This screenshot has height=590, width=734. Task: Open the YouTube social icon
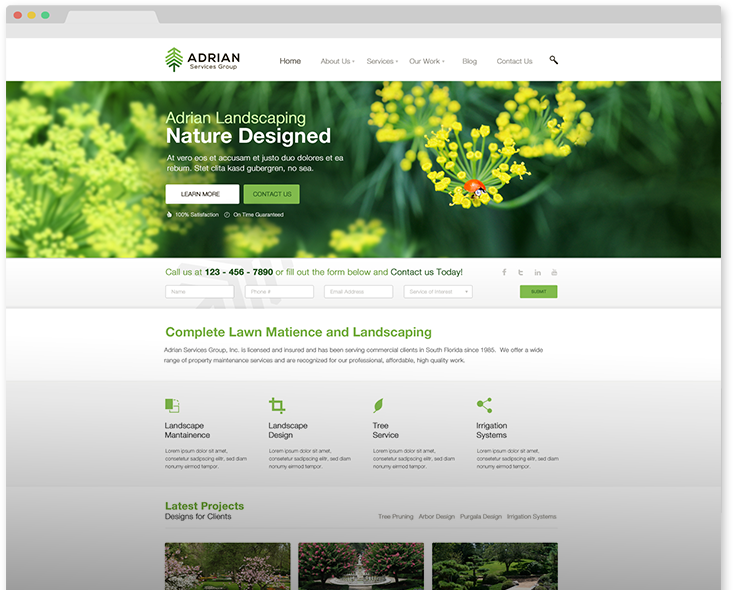point(554,272)
